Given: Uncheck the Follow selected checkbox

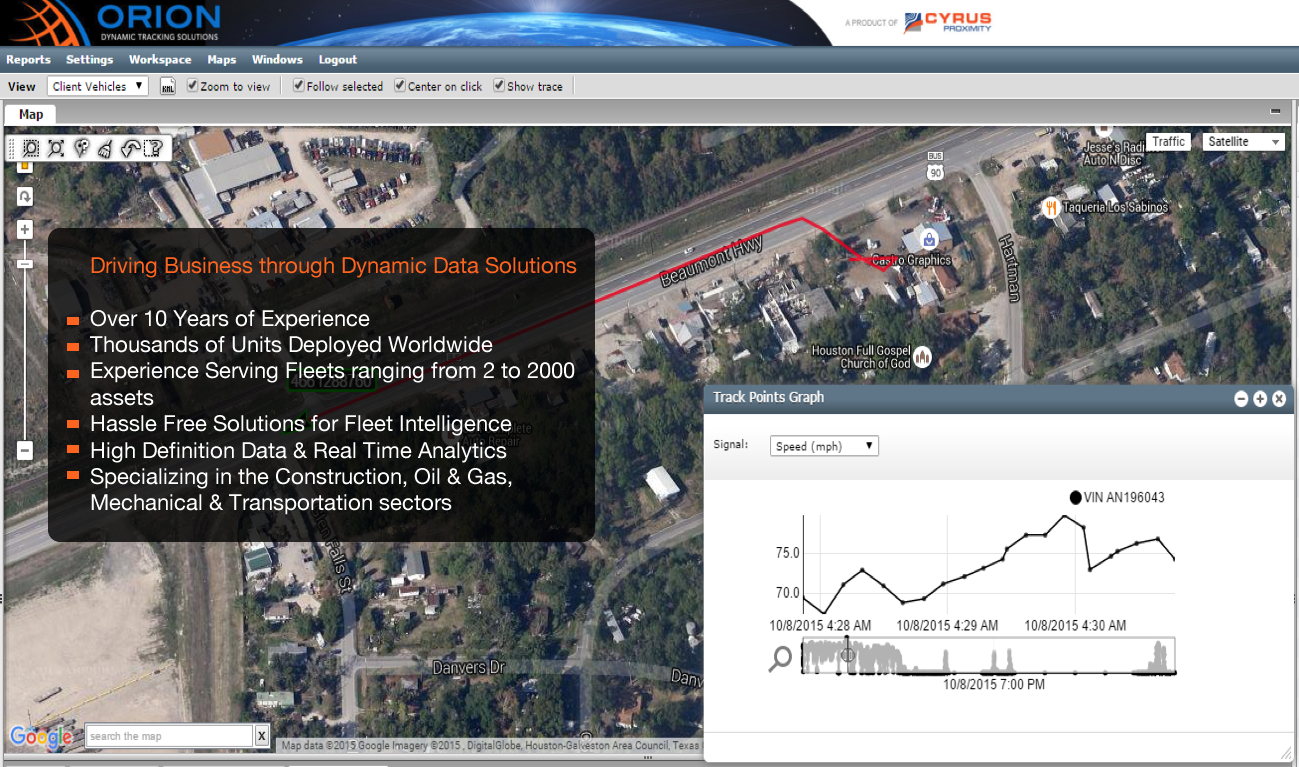Looking at the screenshot, I should [x=298, y=86].
